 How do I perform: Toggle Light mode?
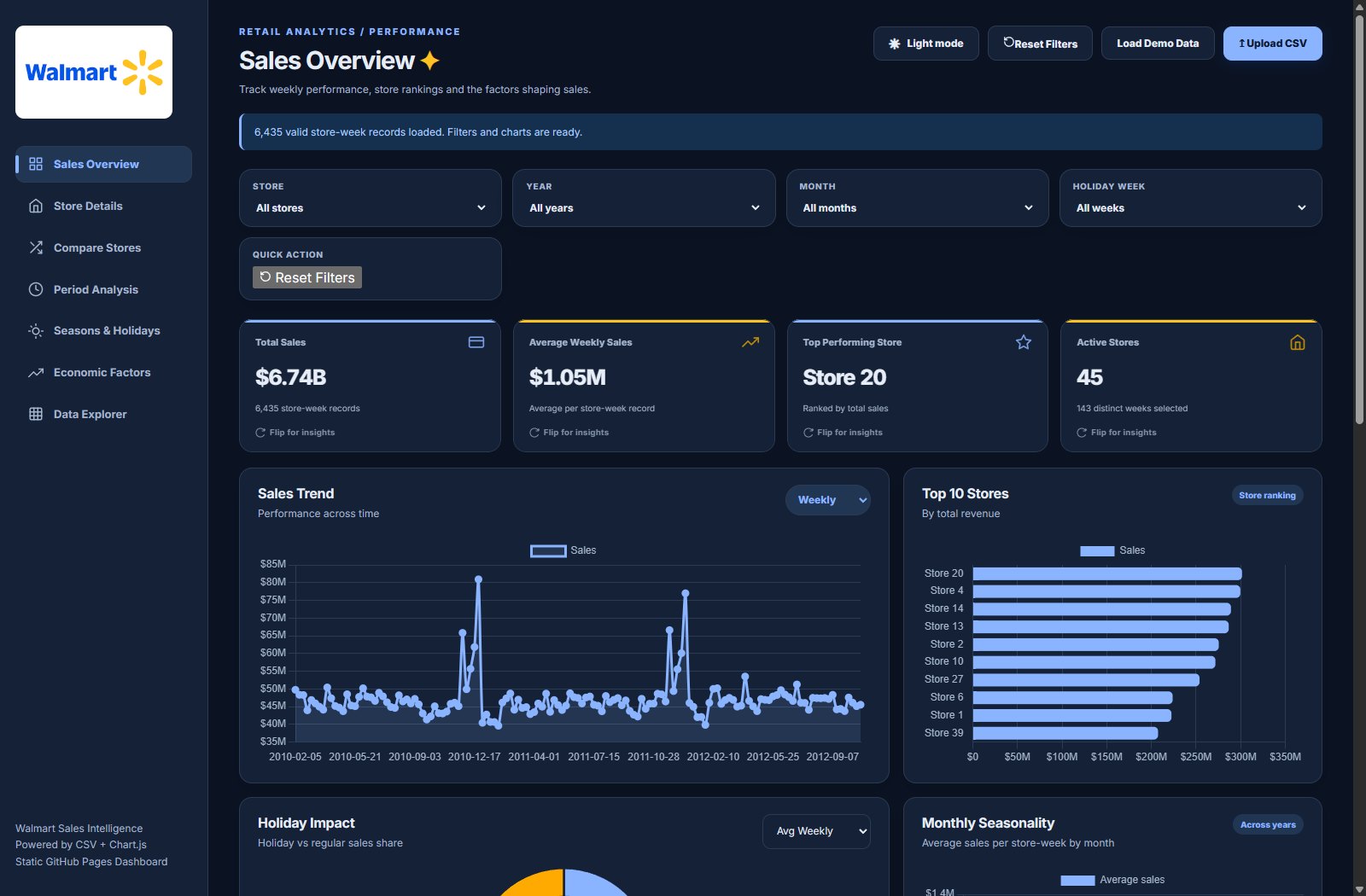coord(926,44)
